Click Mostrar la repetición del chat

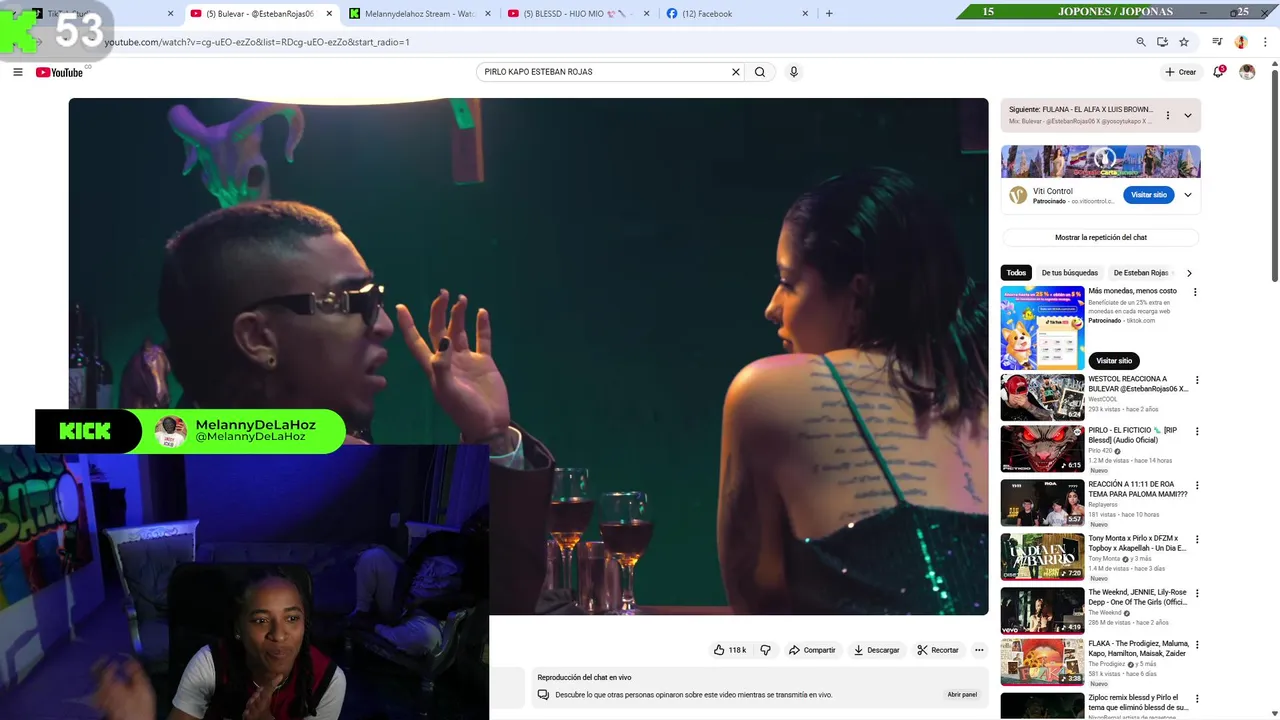[1100, 238]
